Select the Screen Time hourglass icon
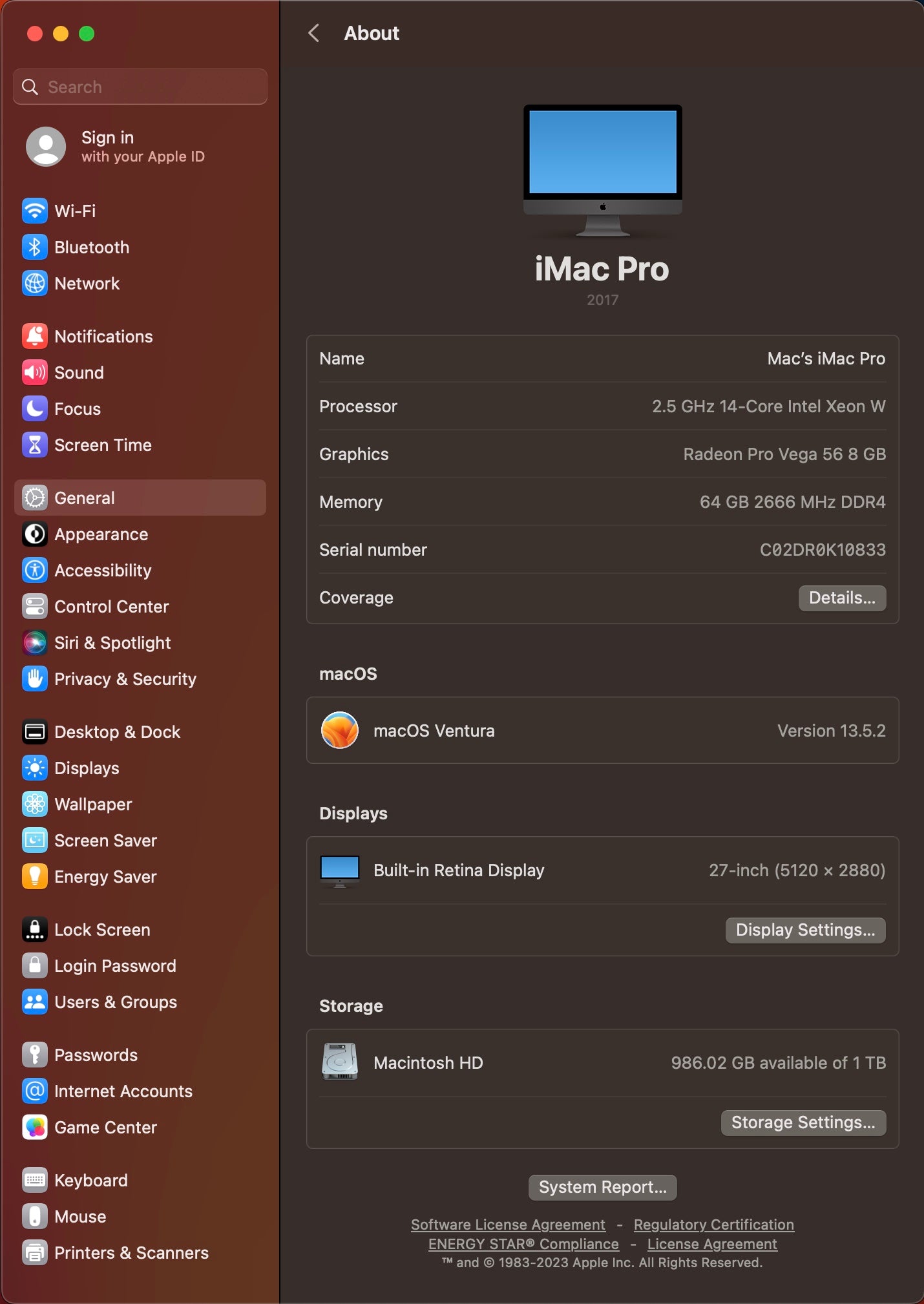924x1304 pixels. pyautogui.click(x=34, y=445)
